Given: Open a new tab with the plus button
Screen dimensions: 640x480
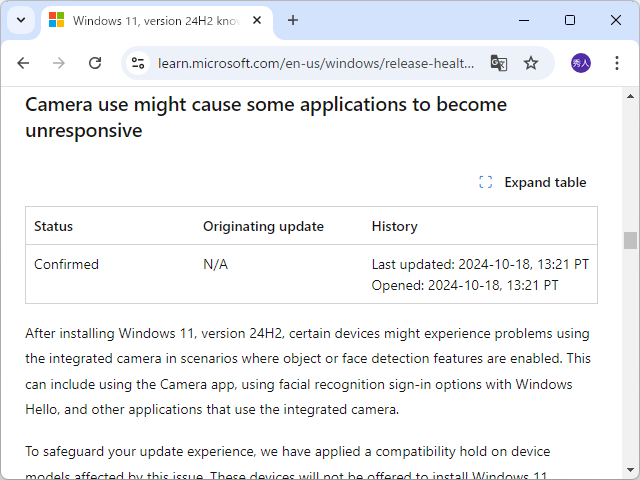Looking at the screenshot, I should tap(293, 20).
